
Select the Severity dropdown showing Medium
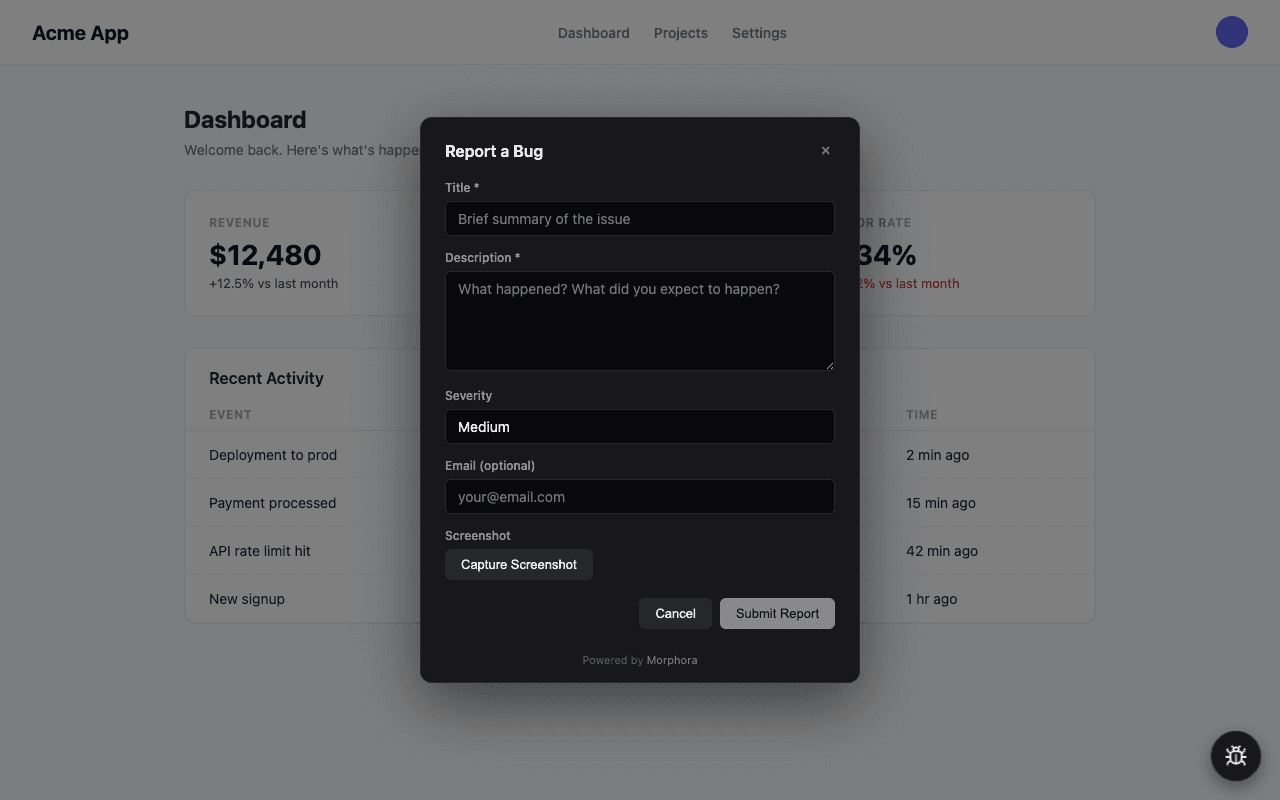639,427
